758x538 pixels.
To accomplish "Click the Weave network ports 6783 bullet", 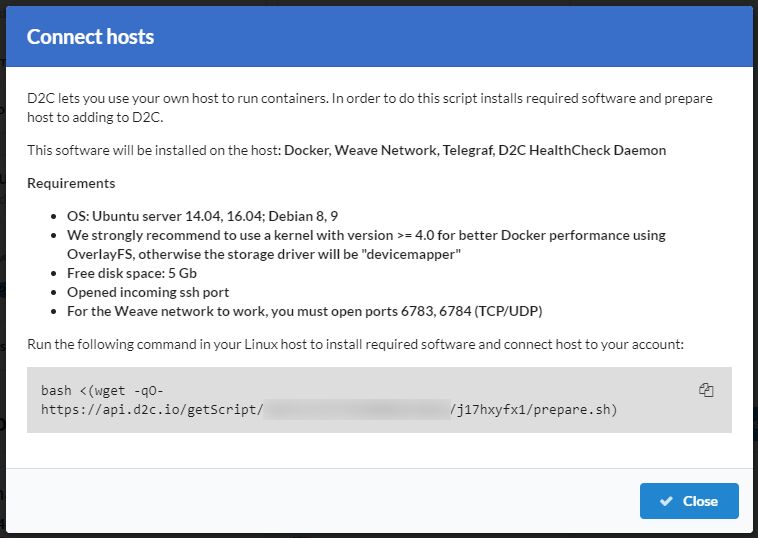I will pyautogui.click(x=305, y=311).
